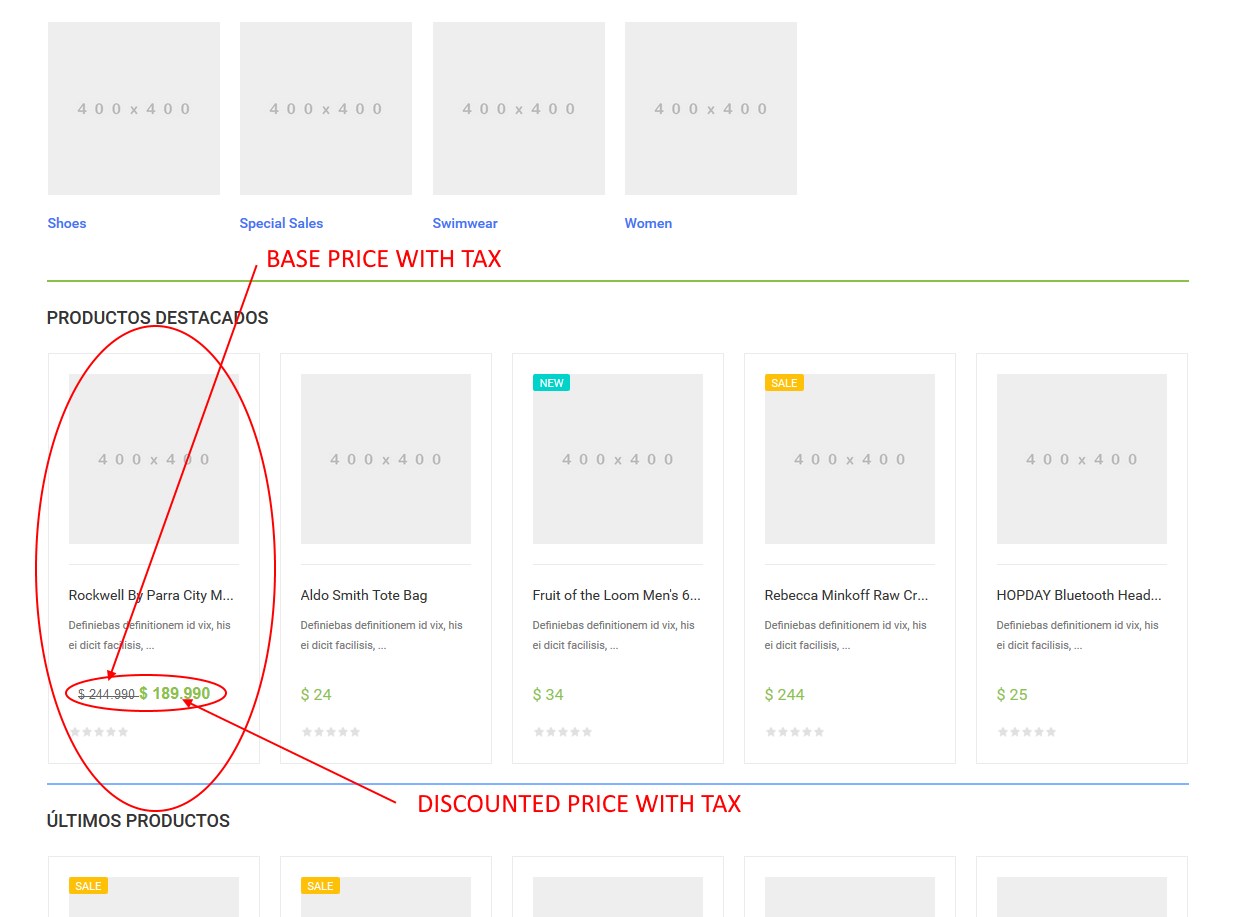1246x917 pixels.
Task: Click the SALE badge on first Últimos Productos item
Action: click(88, 886)
